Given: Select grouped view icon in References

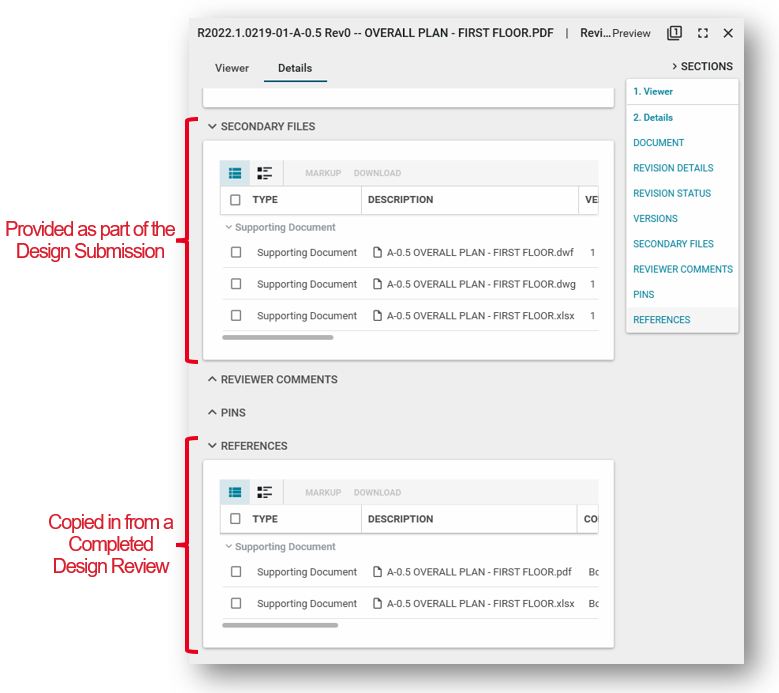Looking at the screenshot, I should [264, 492].
